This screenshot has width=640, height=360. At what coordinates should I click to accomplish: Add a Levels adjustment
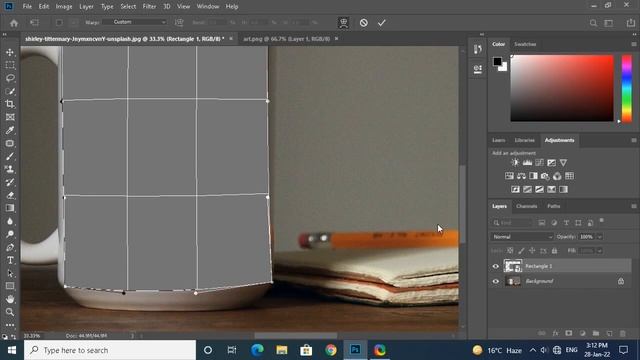(x=527, y=162)
